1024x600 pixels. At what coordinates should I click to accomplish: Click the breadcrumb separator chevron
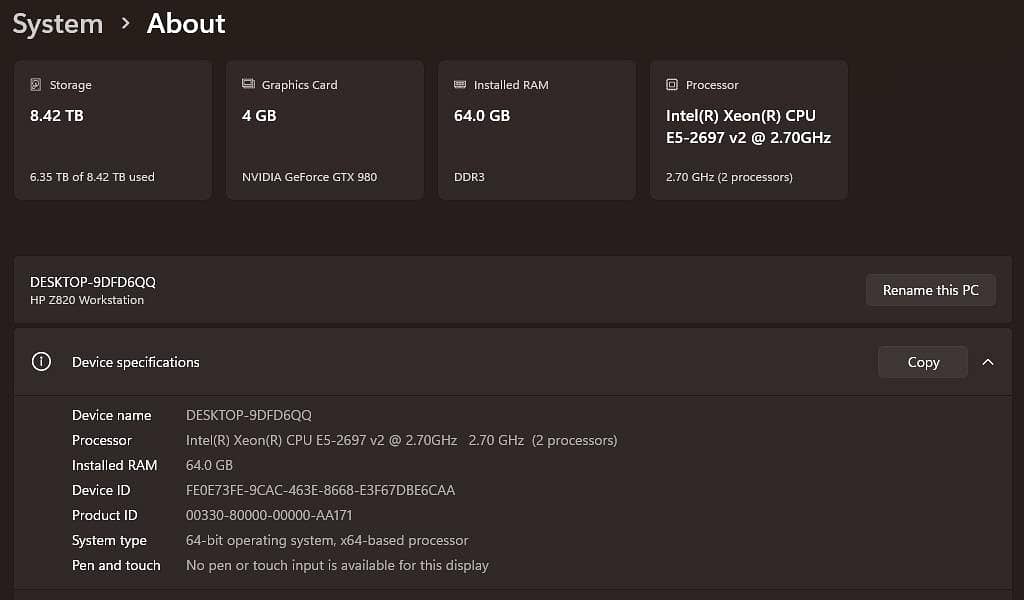click(x=125, y=24)
